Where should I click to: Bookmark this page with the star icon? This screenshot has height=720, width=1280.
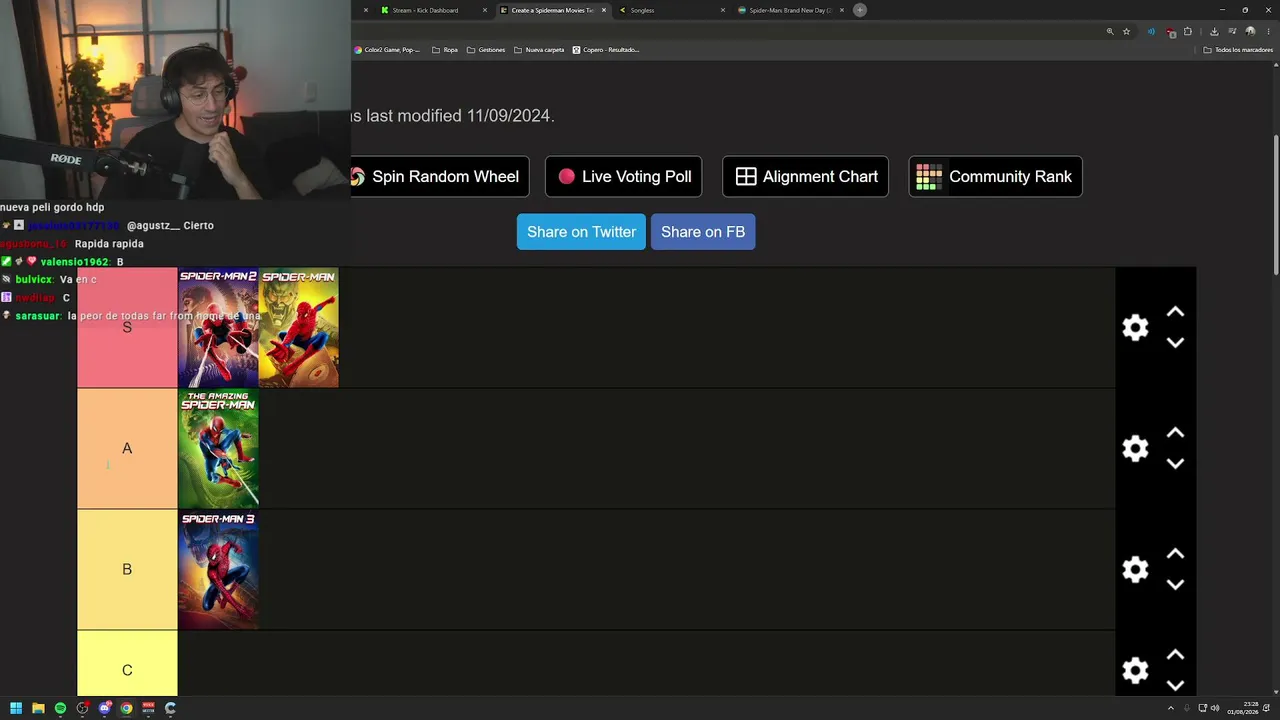(1126, 32)
